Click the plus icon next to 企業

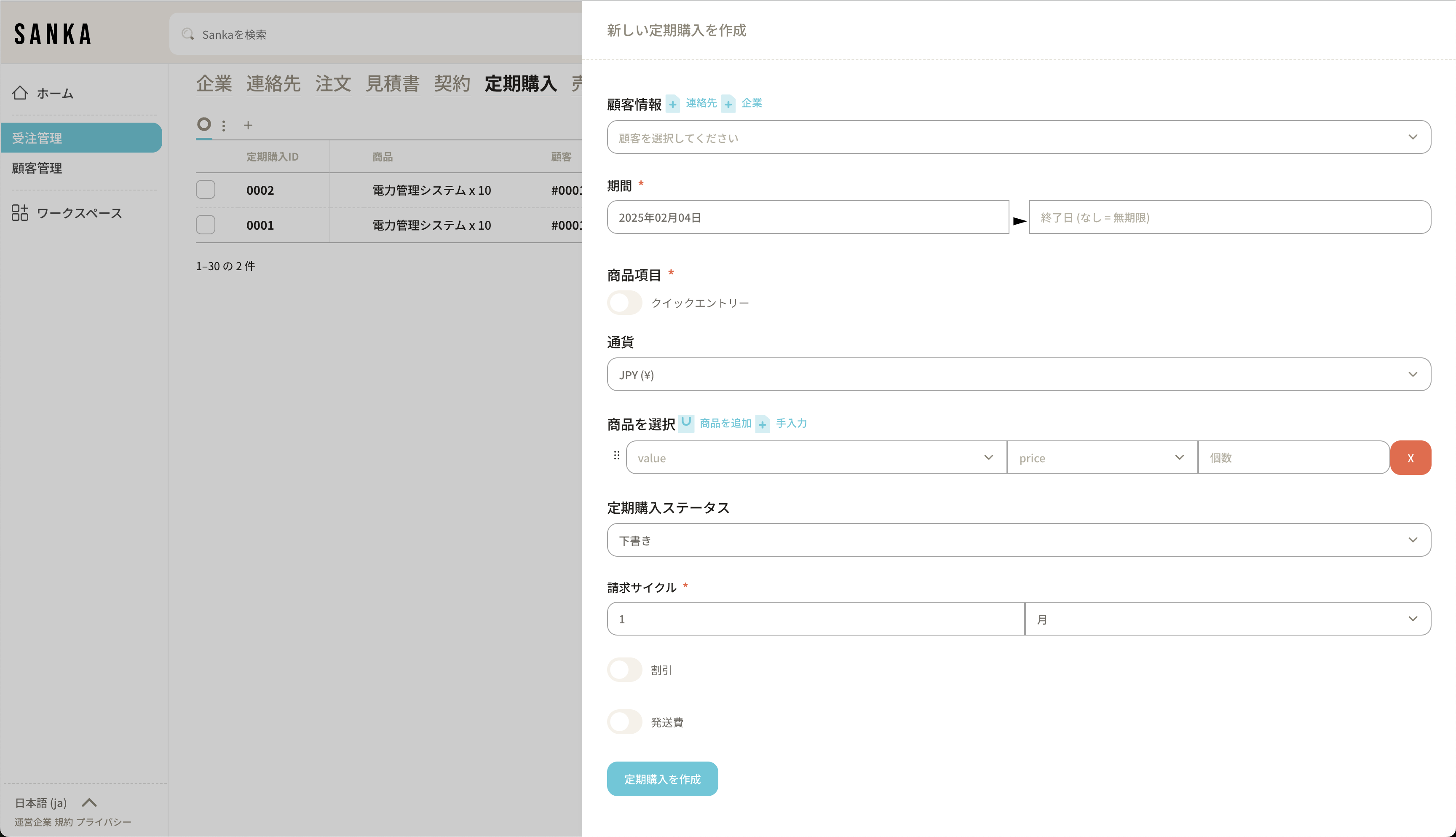click(728, 104)
